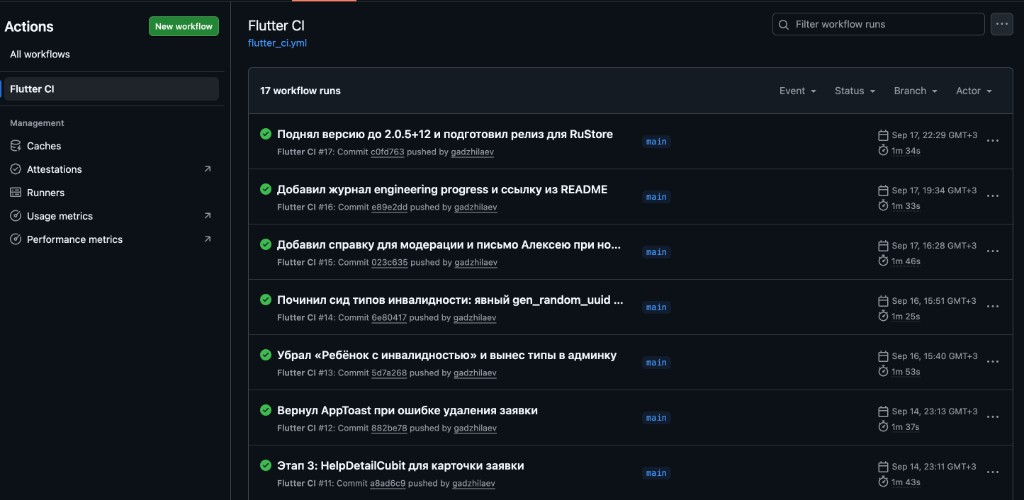Click the '17 workflow runs' count text
The image size is (1024, 500).
(x=300, y=91)
